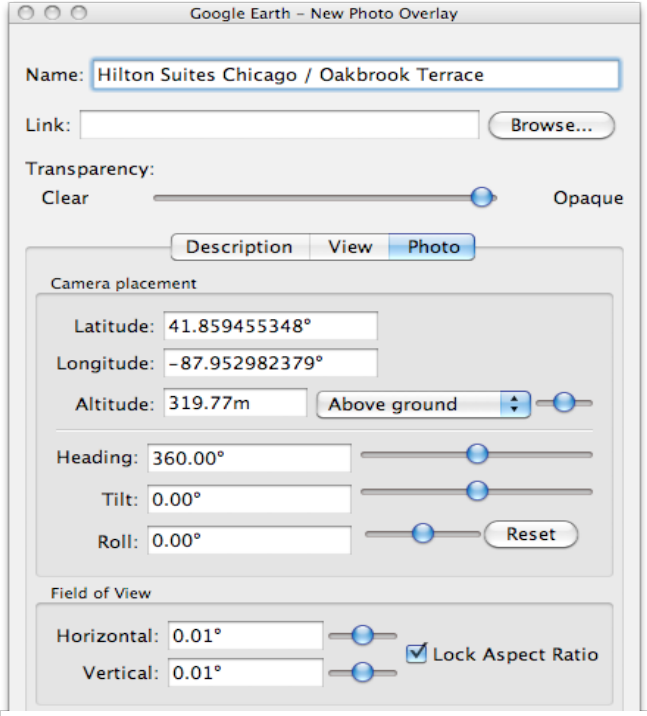Click the Link input field
Screen dimensions: 647x716
point(279,124)
